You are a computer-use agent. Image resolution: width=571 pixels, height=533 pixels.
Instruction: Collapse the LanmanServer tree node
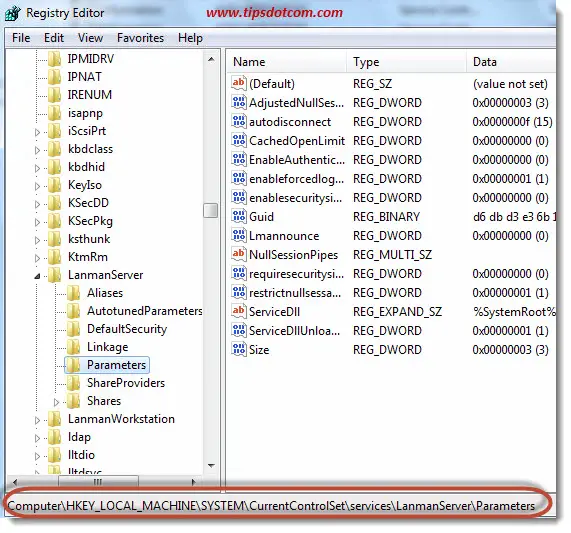coord(37,276)
